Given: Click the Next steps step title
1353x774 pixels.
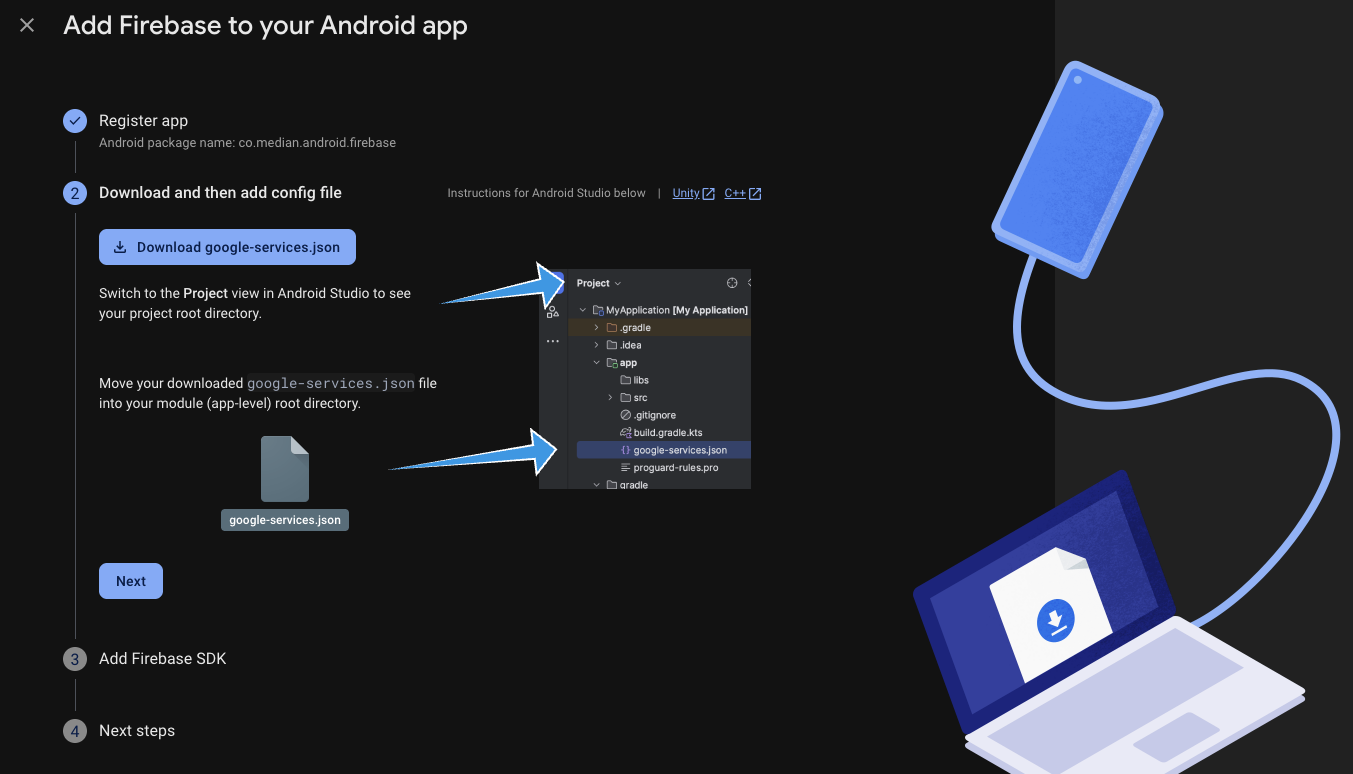Looking at the screenshot, I should point(137,731).
